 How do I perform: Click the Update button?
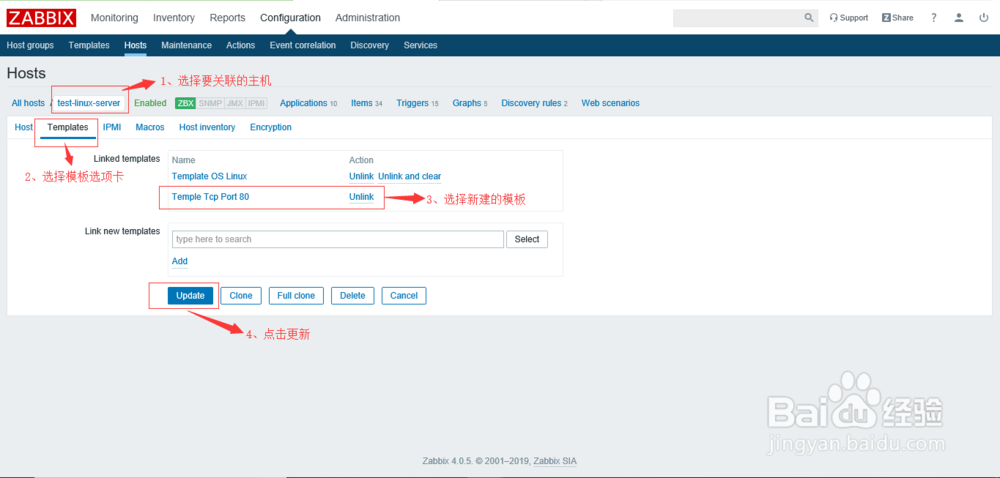[x=190, y=296]
